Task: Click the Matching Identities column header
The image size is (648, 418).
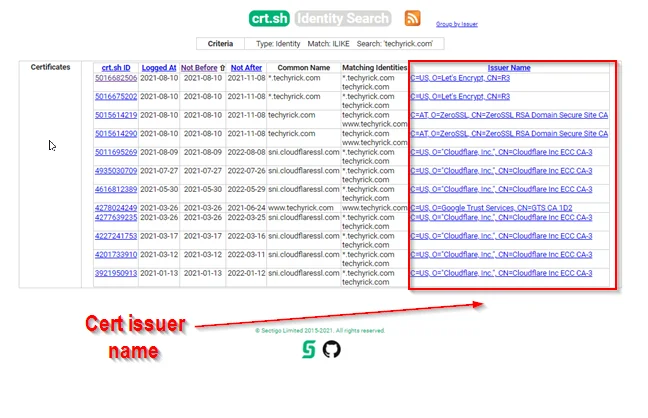Action: tap(374, 68)
